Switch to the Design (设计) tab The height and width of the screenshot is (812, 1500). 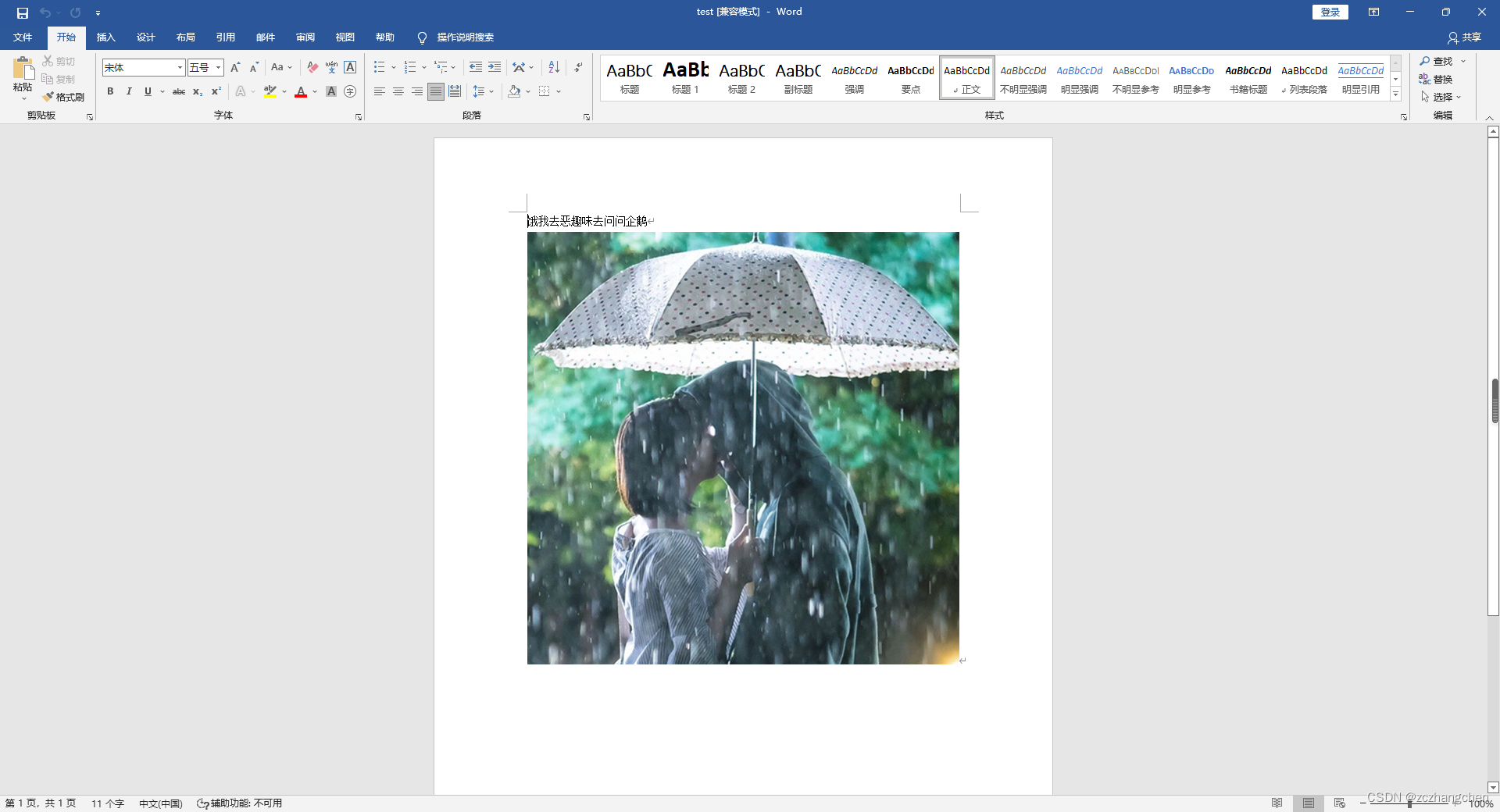tap(145, 37)
